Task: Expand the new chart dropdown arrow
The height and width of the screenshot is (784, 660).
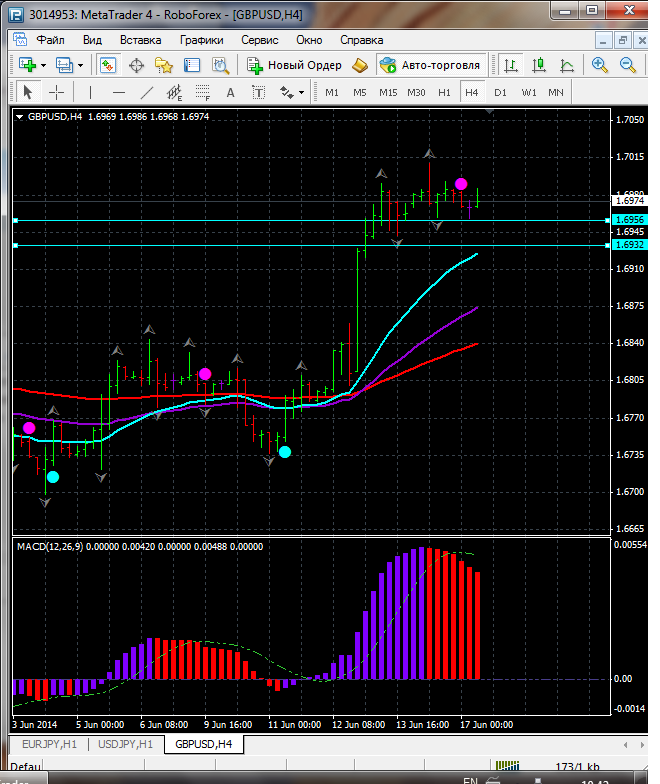Action: [43, 65]
